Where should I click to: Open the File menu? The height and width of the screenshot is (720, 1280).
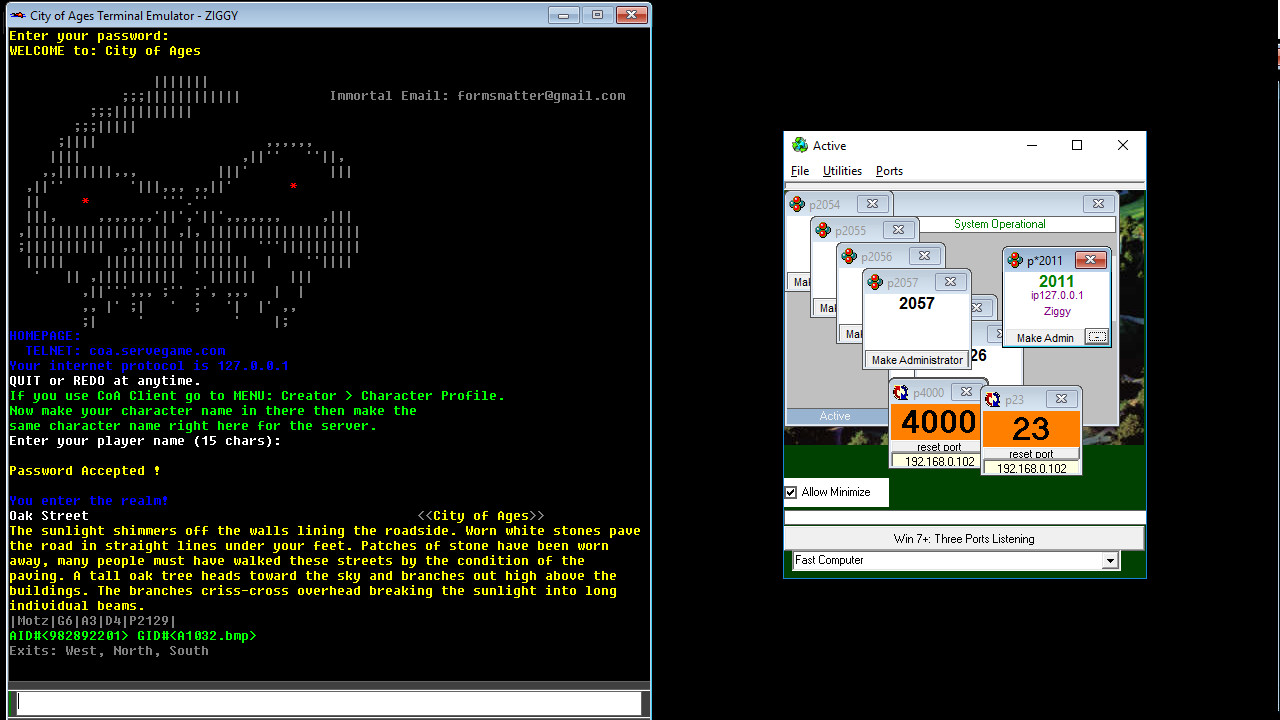coord(800,171)
